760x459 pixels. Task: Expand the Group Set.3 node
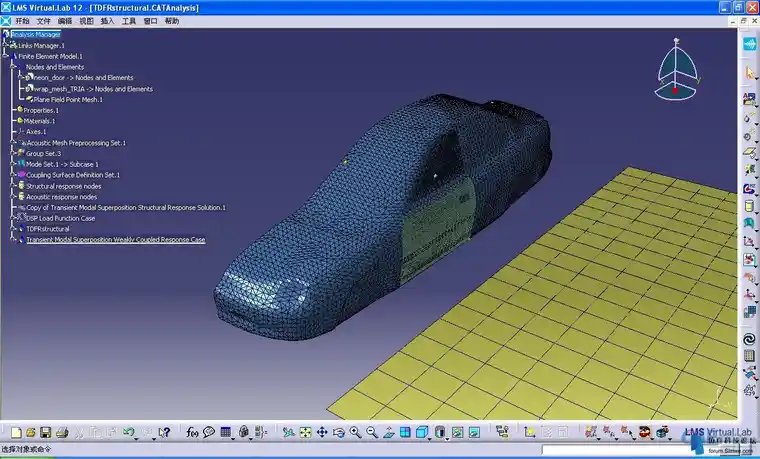click(x=13, y=153)
